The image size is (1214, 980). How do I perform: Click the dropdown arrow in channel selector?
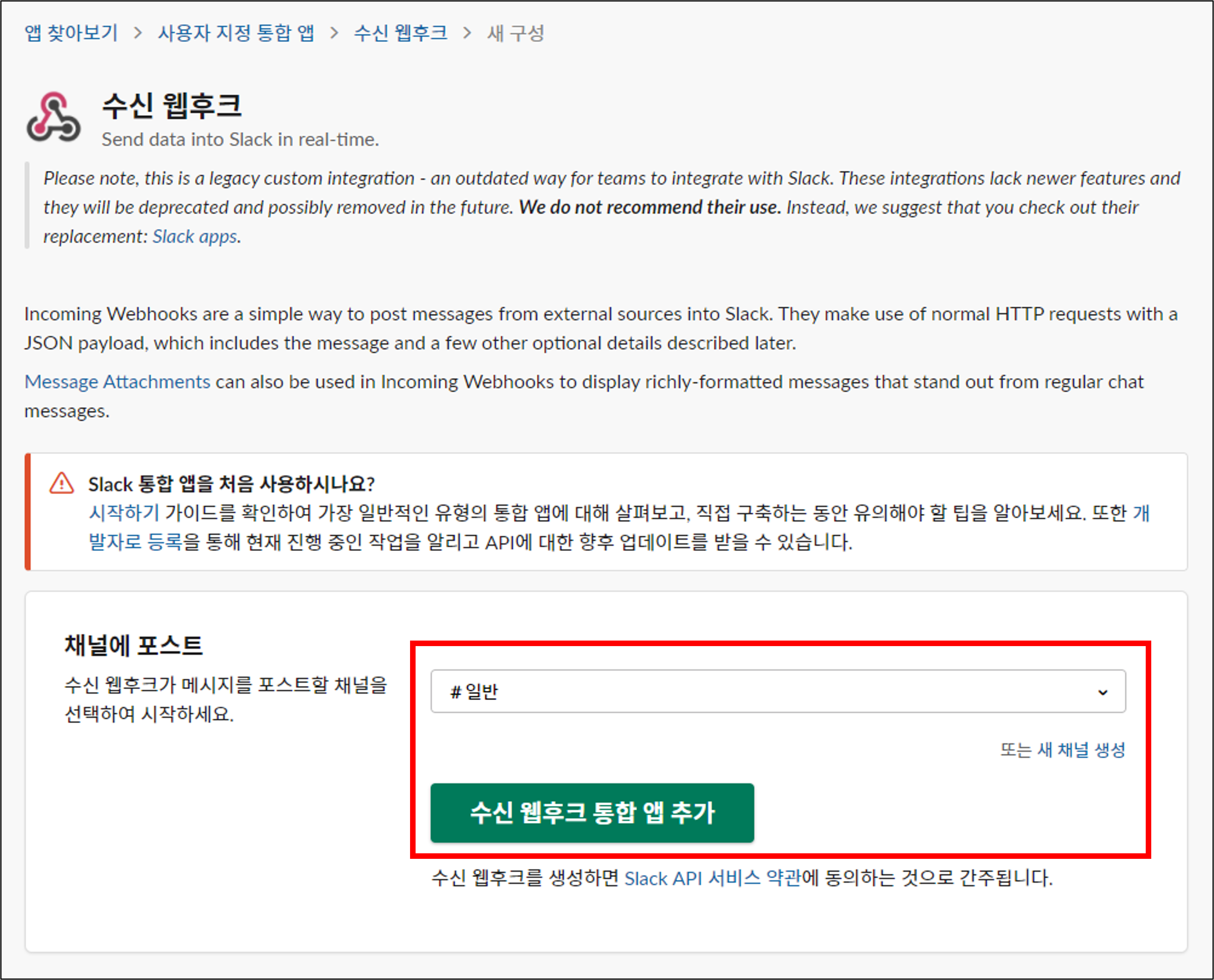pos(1102,692)
